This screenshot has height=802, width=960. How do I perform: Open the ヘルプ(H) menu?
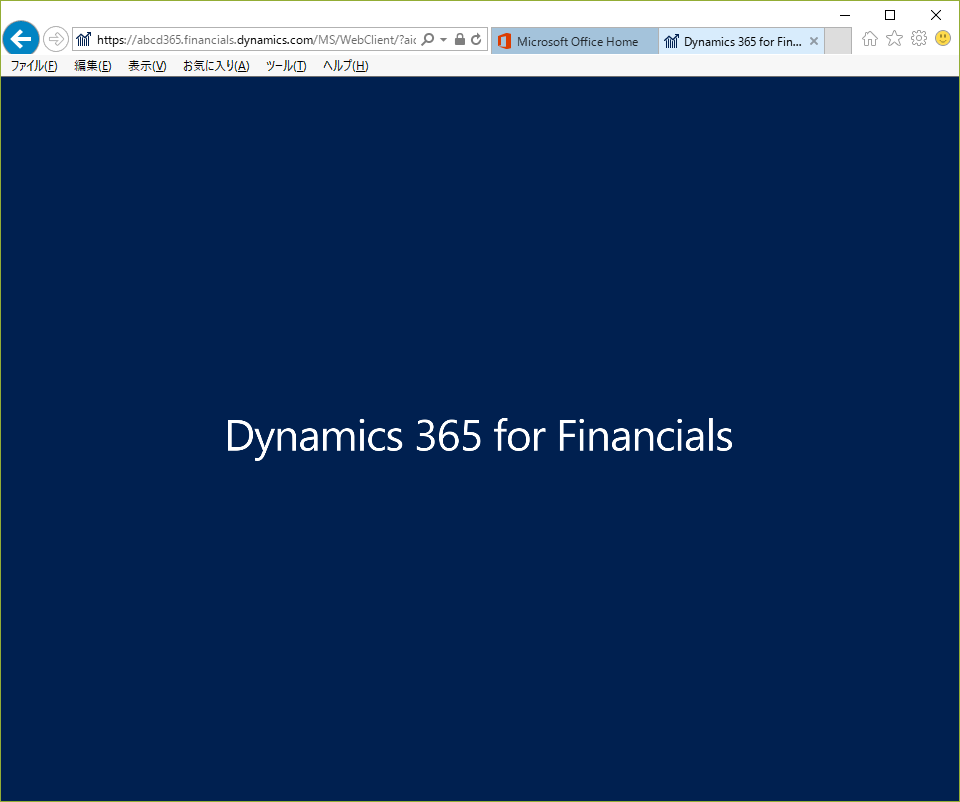click(345, 66)
